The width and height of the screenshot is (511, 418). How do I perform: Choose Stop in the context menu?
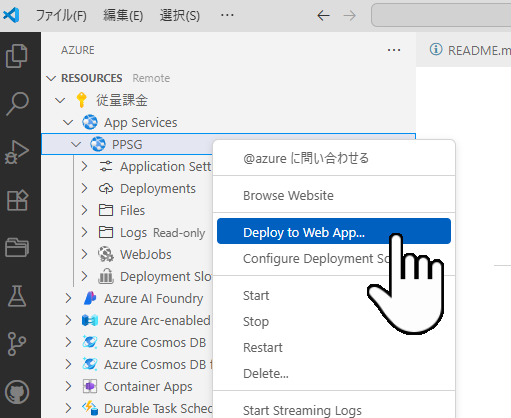point(334,322)
